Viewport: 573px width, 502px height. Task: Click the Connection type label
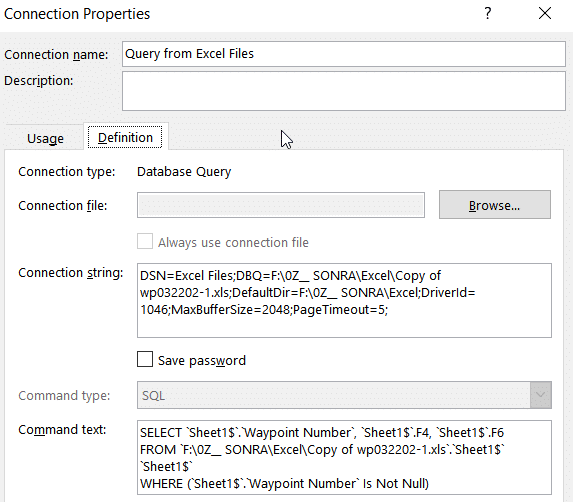[x=67, y=171]
